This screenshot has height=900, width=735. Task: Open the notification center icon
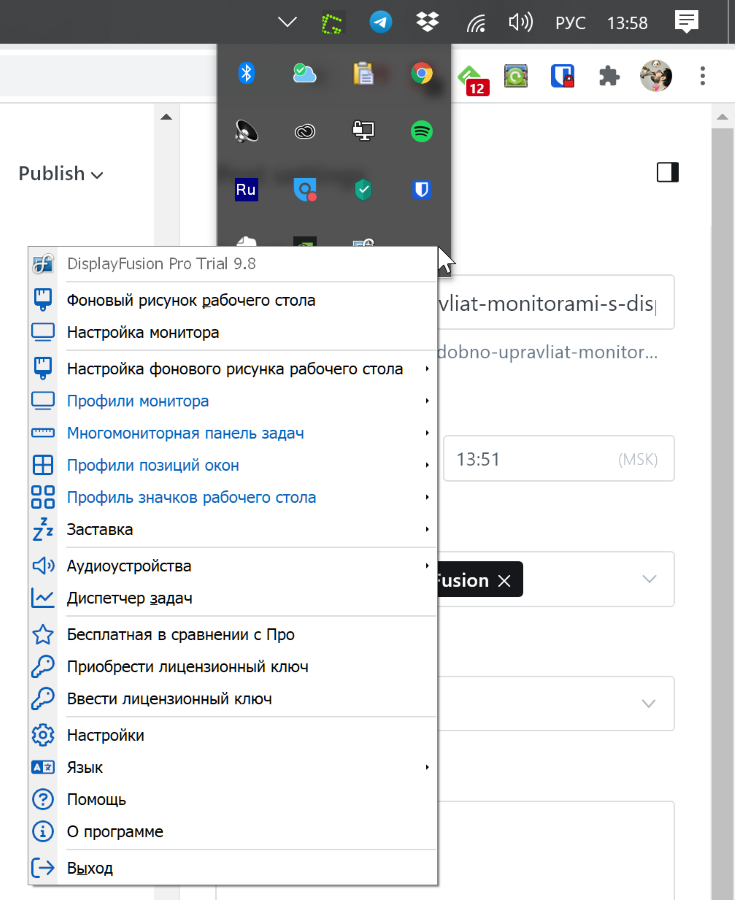[686, 22]
